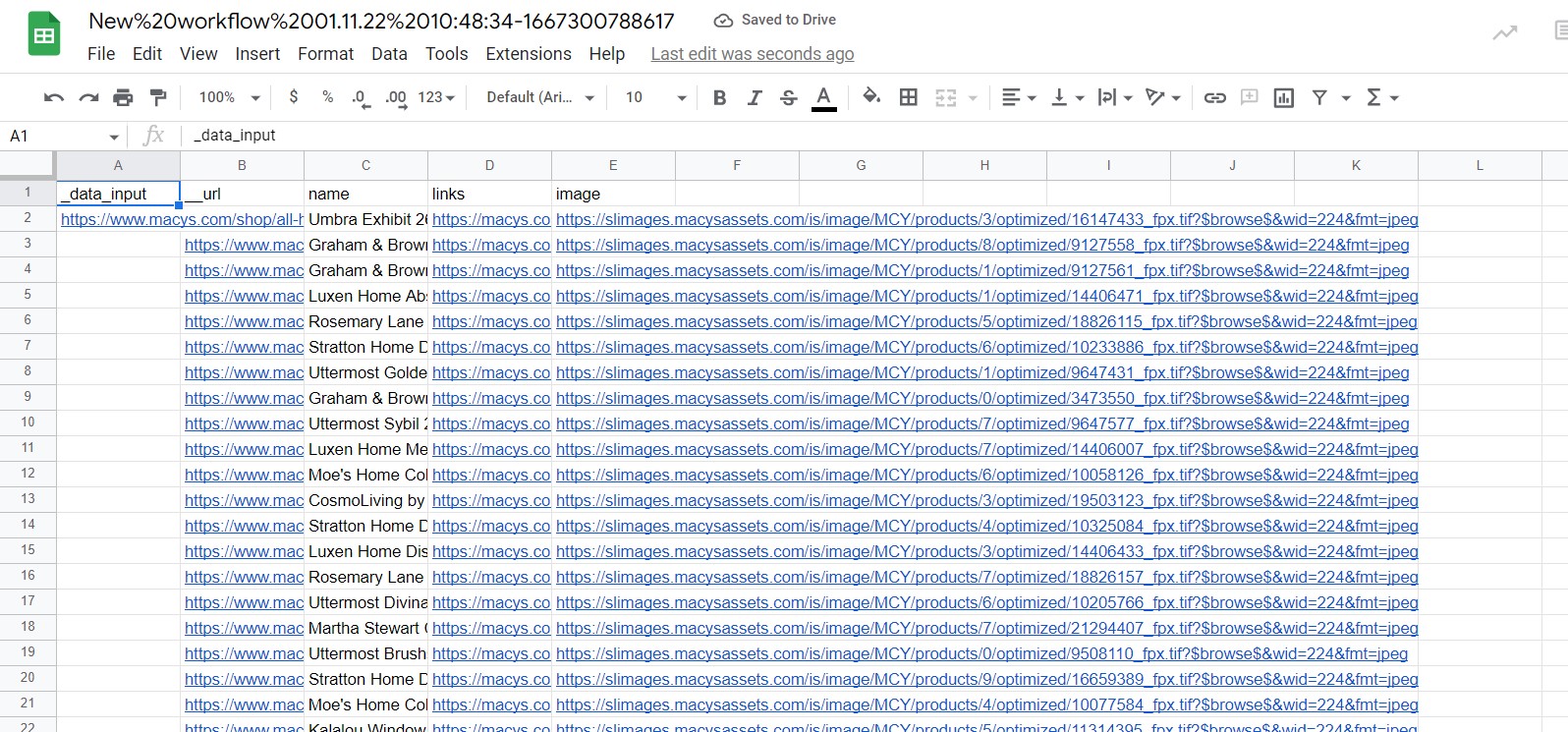Click the Insert link icon
Screen dimensions: 1568x732
[1215, 97]
